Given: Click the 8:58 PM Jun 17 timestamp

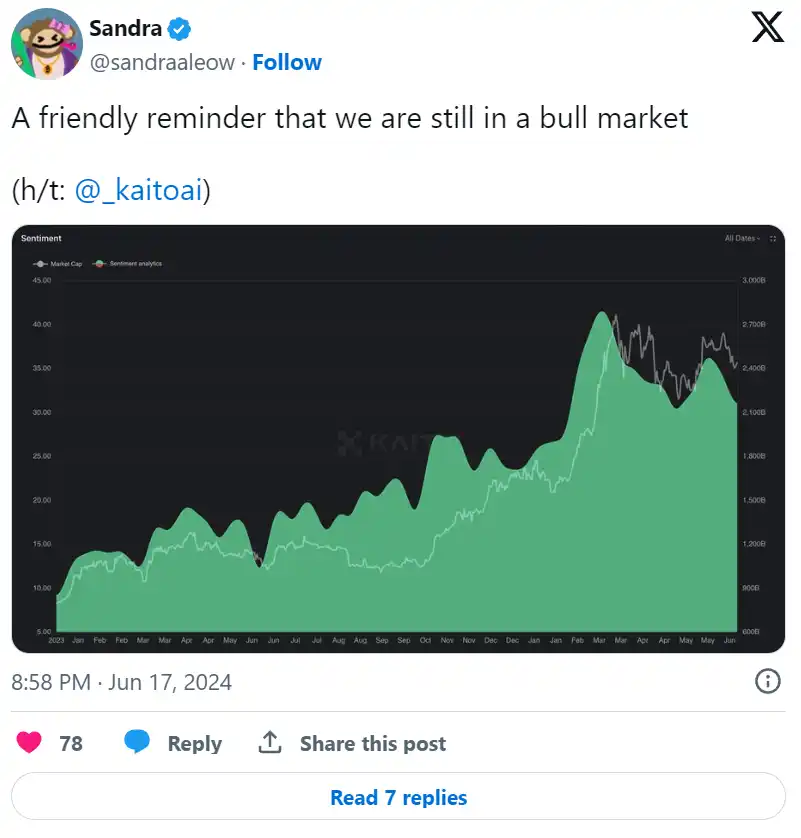Looking at the screenshot, I should point(122,682).
